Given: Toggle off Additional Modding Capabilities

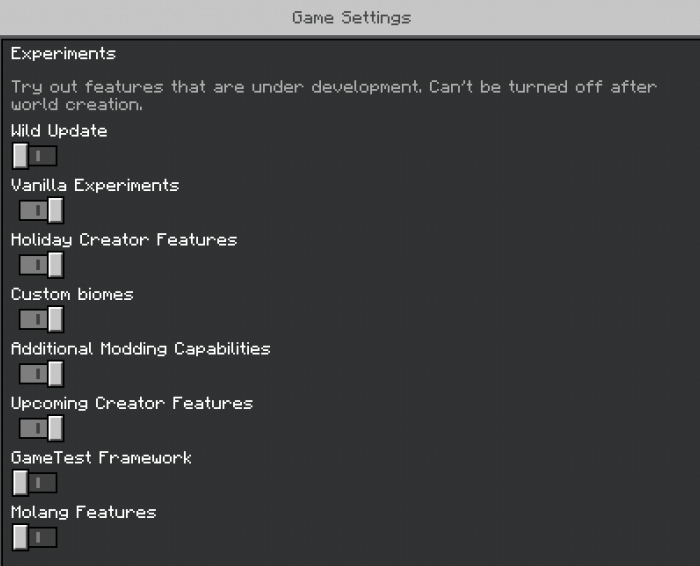Looking at the screenshot, I should pos(41,374).
